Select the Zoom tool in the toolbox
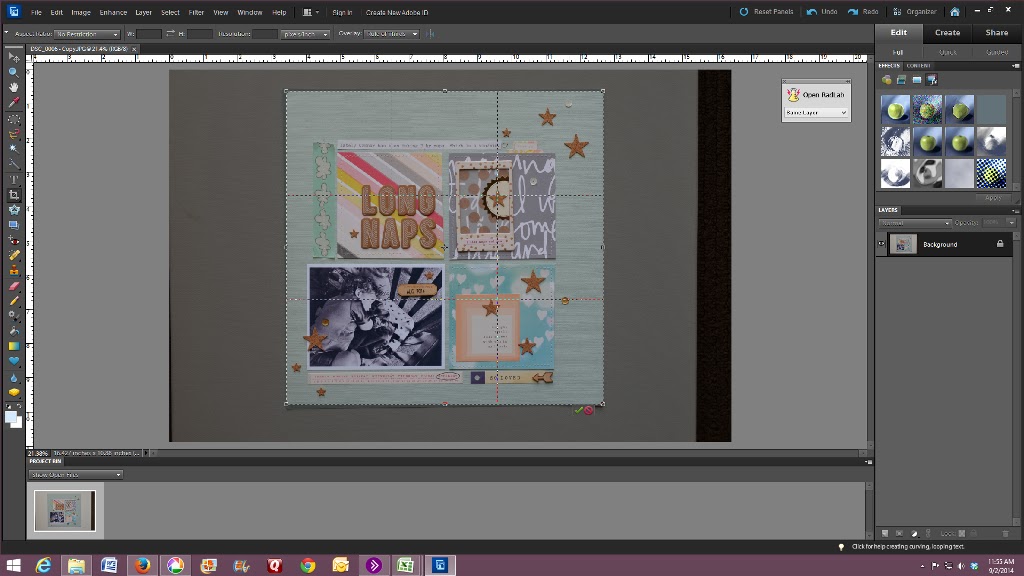This screenshot has height=576, width=1024. point(14,72)
